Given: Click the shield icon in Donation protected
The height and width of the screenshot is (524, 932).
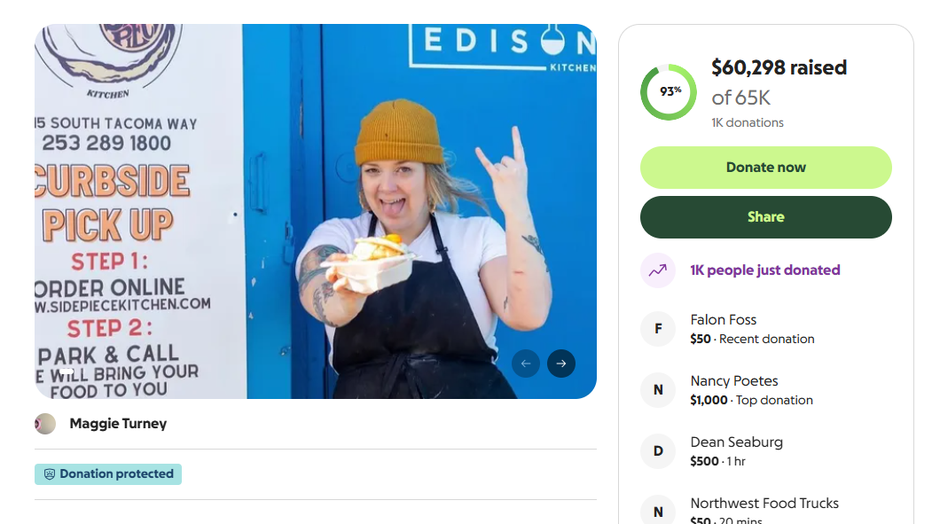Looking at the screenshot, I should pos(49,474).
